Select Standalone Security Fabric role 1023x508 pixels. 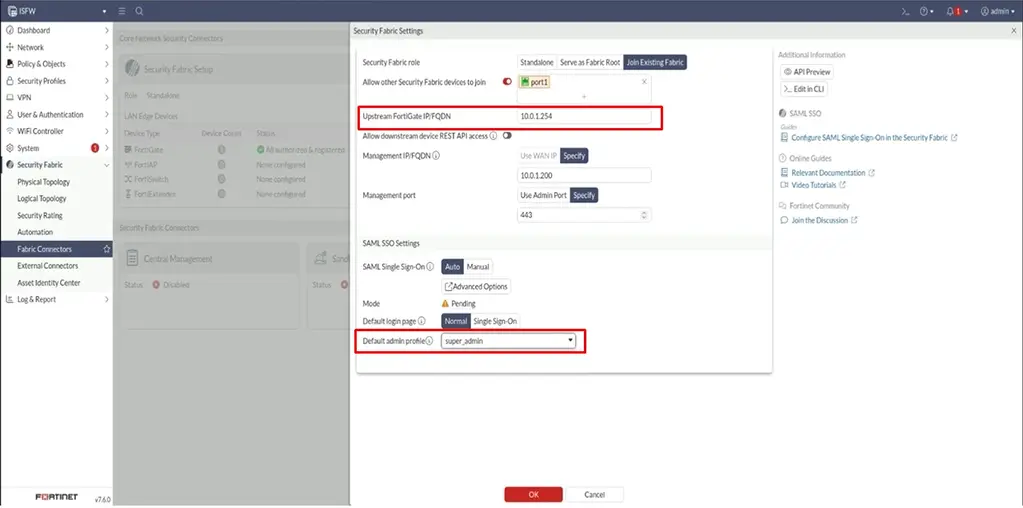(537, 62)
